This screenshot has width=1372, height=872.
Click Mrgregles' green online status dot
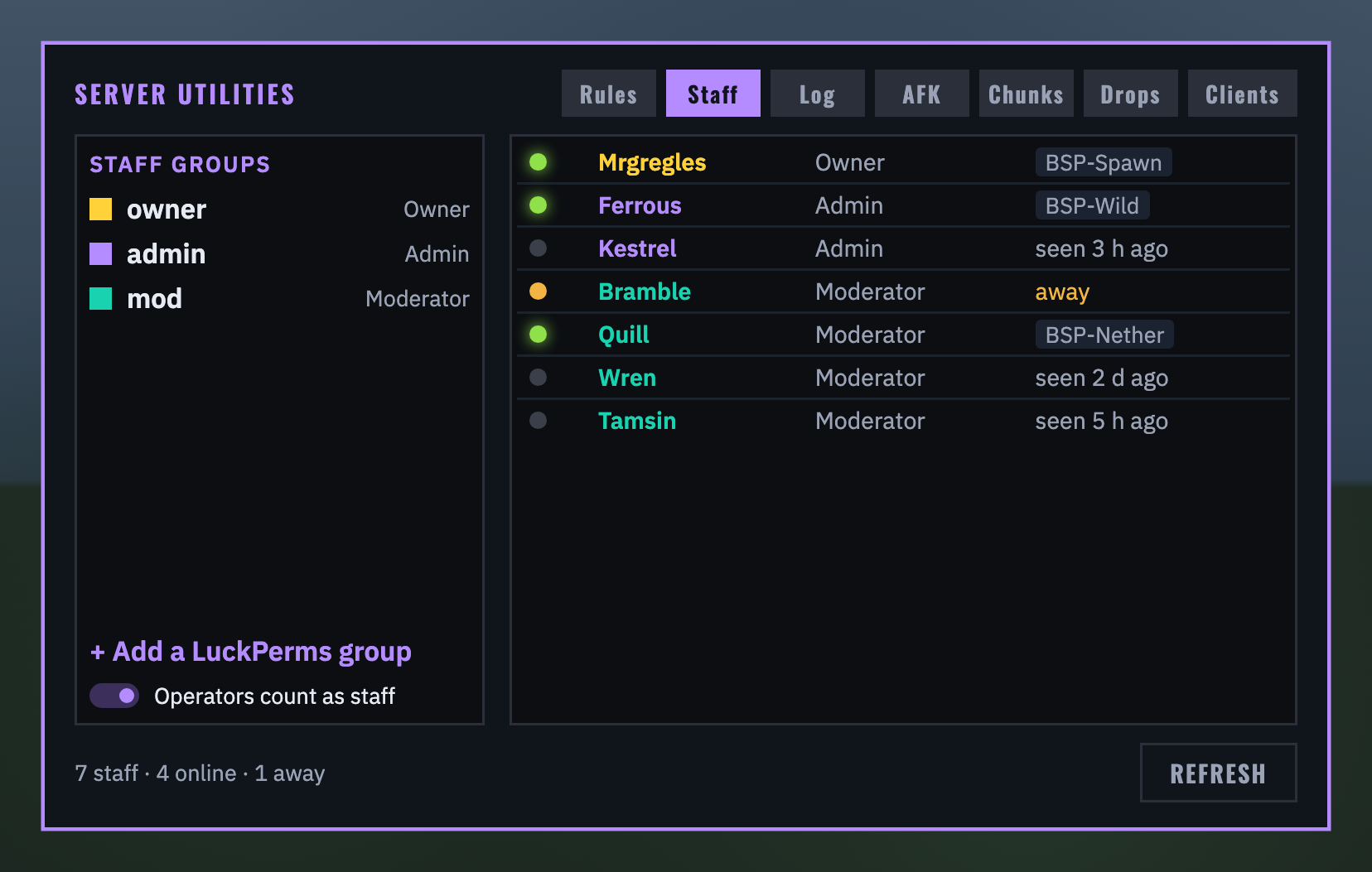click(538, 161)
